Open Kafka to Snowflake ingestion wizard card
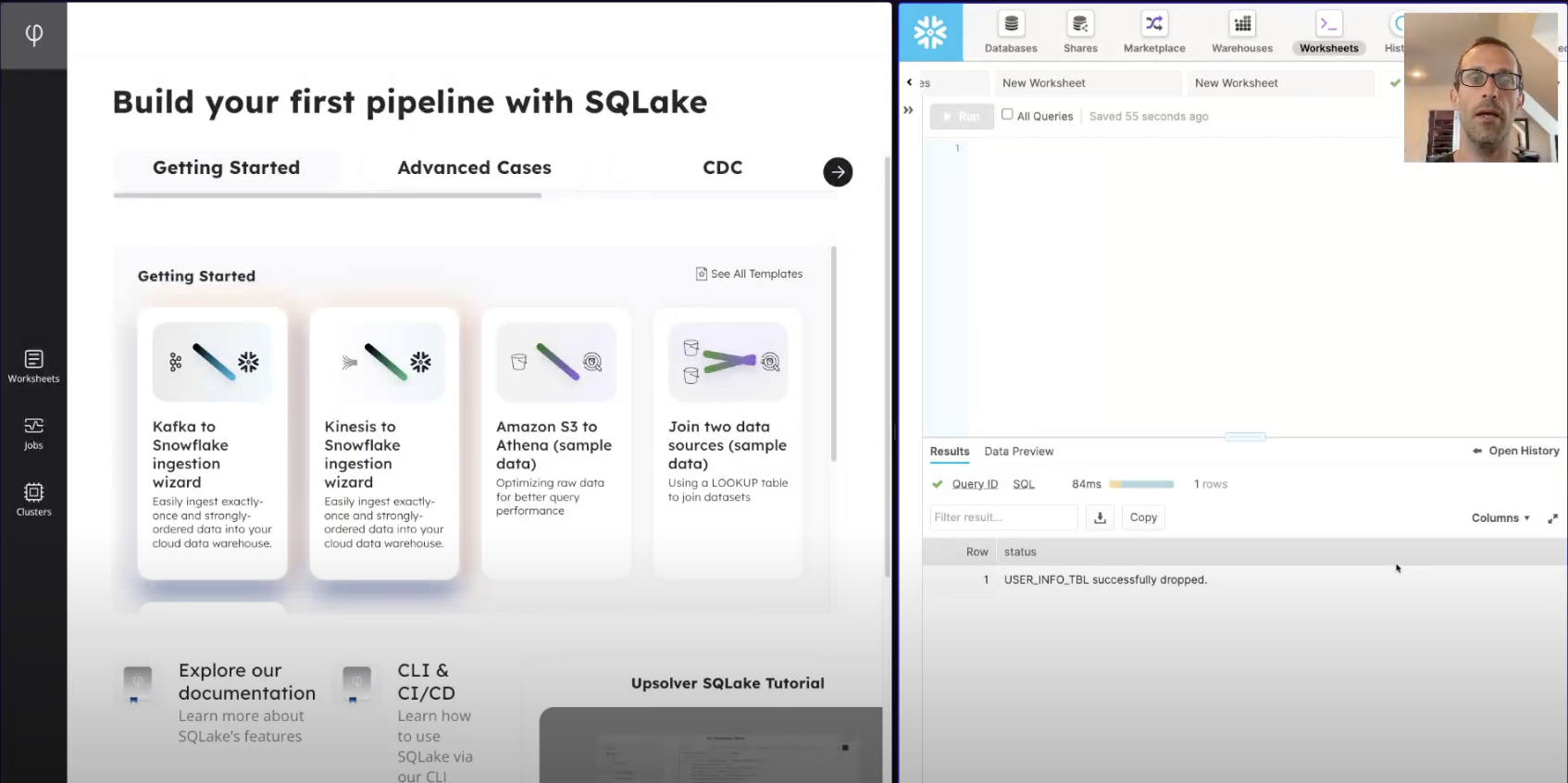Image resolution: width=1568 pixels, height=783 pixels. (212, 443)
